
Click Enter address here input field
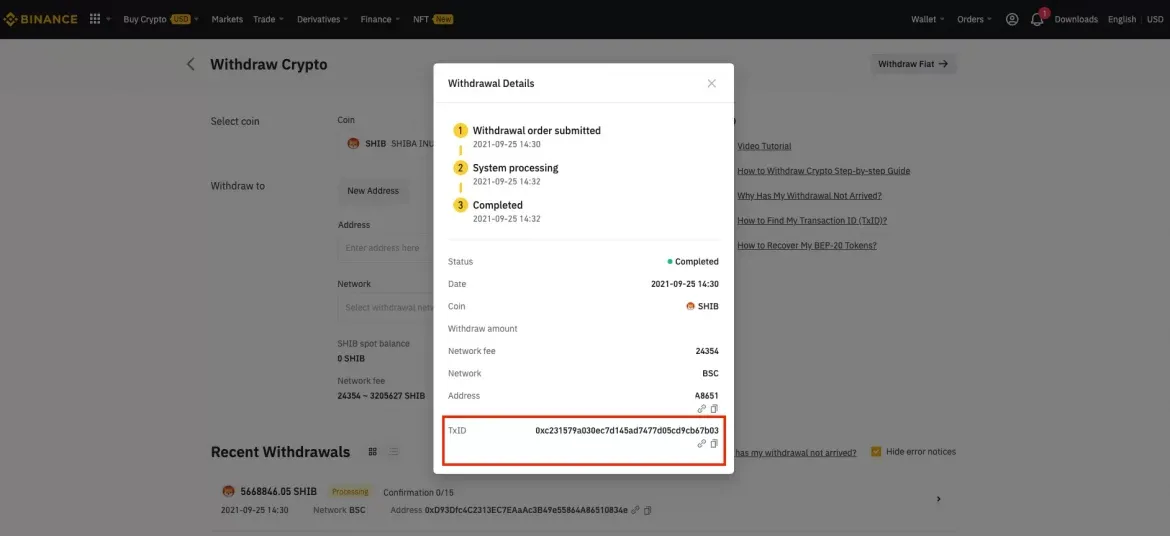tap(386, 248)
